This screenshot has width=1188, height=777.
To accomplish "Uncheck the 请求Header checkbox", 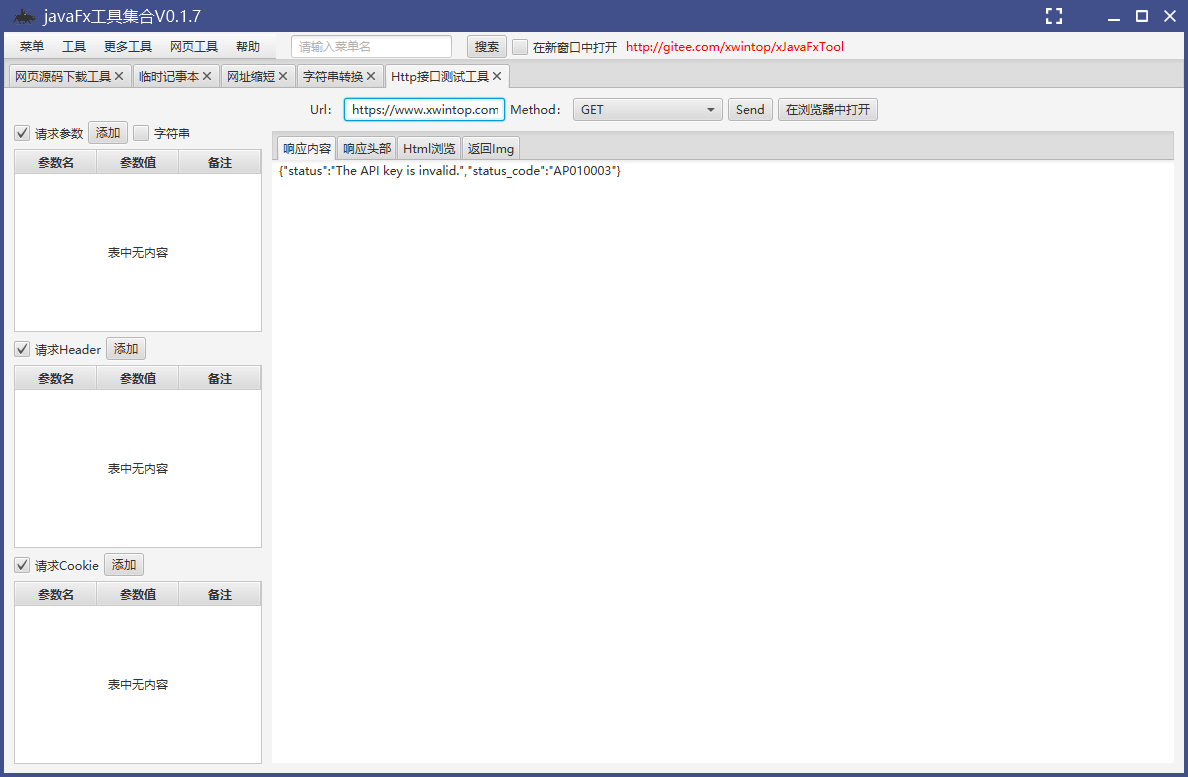I will point(22,349).
